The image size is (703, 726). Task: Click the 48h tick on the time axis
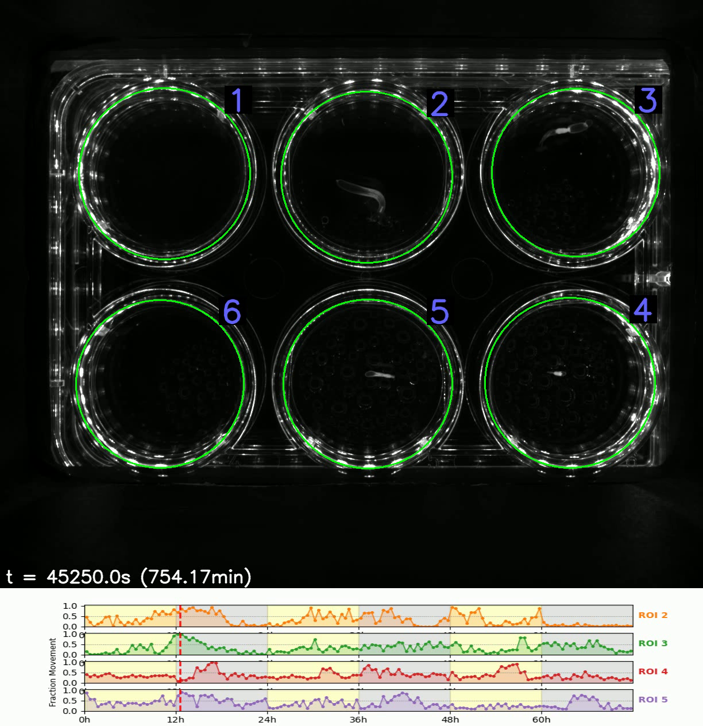click(x=450, y=720)
